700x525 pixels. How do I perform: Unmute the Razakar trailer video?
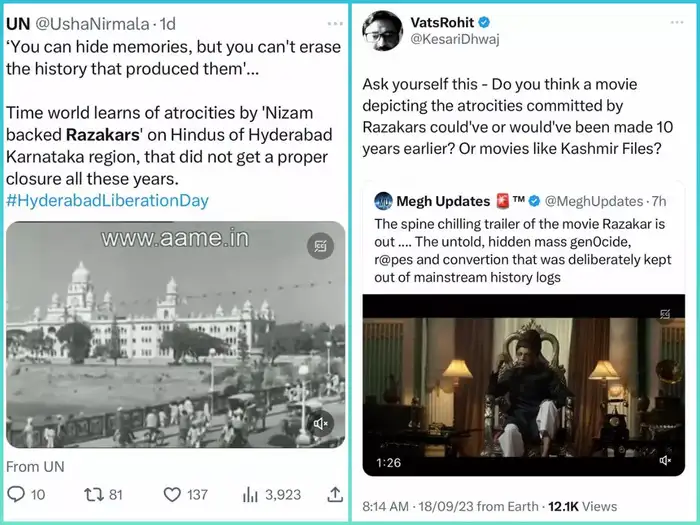pos(665,461)
